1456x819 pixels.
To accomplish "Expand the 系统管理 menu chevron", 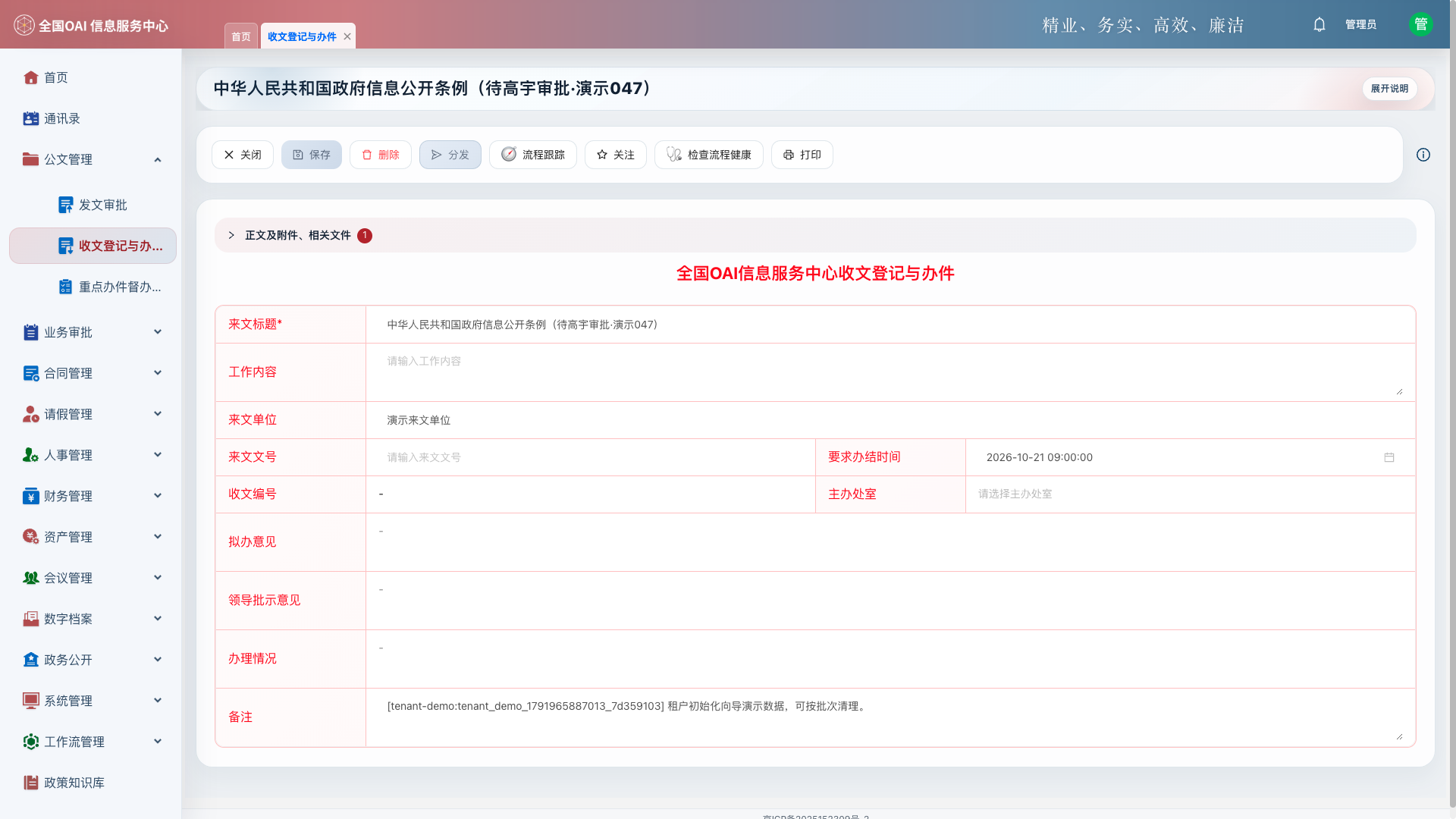I will [158, 701].
